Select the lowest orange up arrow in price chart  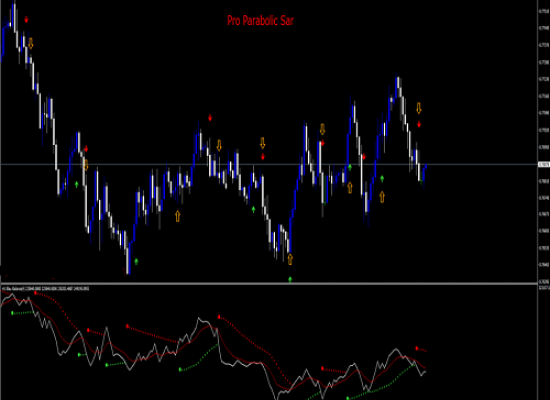pyautogui.click(x=290, y=259)
